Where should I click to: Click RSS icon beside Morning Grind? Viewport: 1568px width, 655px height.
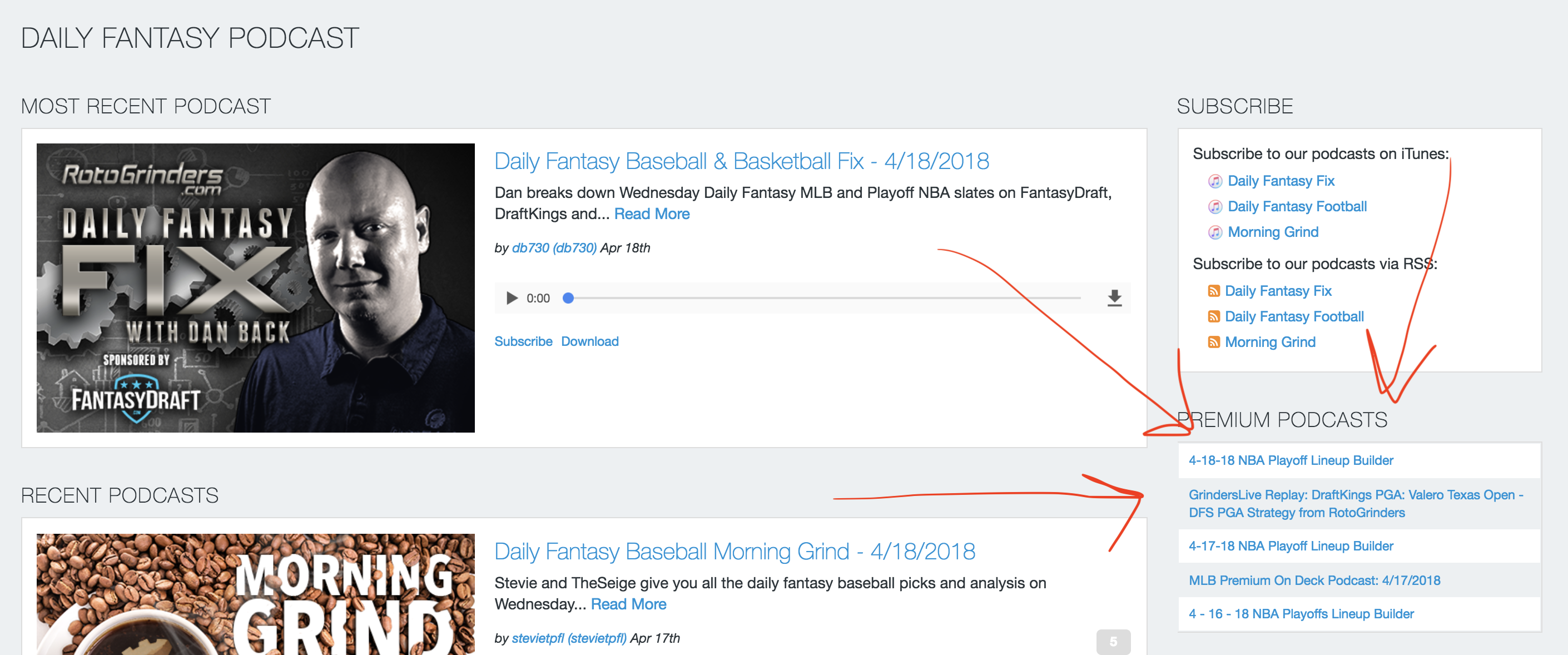(x=1213, y=343)
